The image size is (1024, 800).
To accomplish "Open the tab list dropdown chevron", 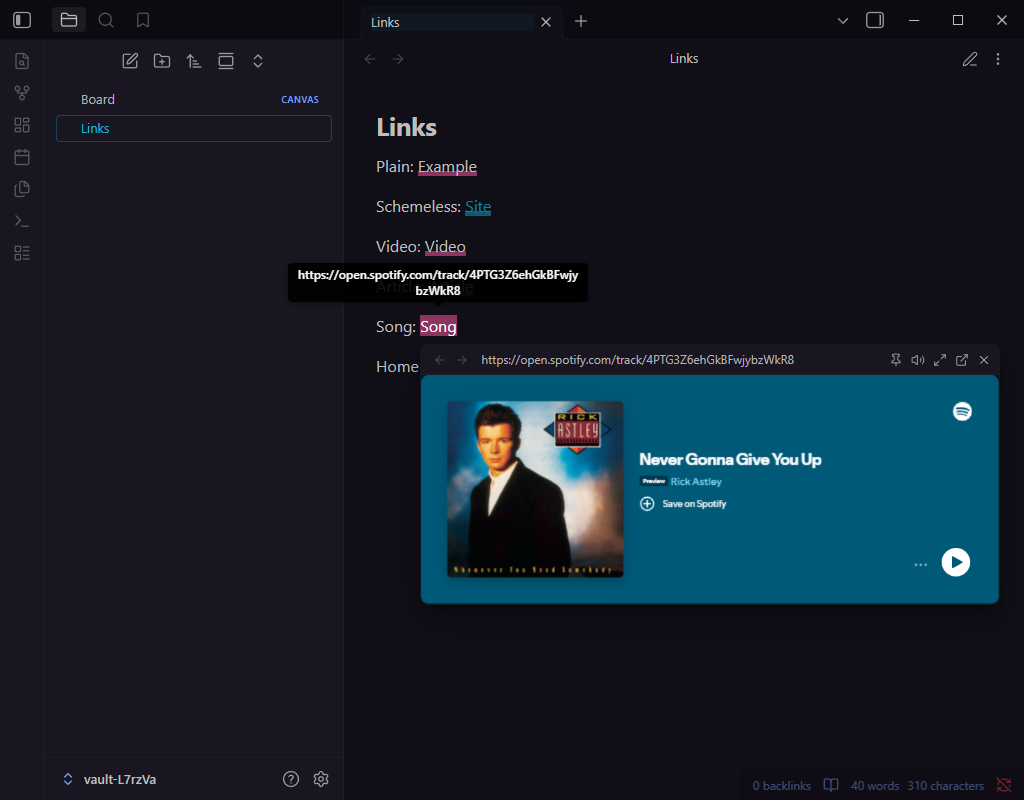I will [x=842, y=21].
